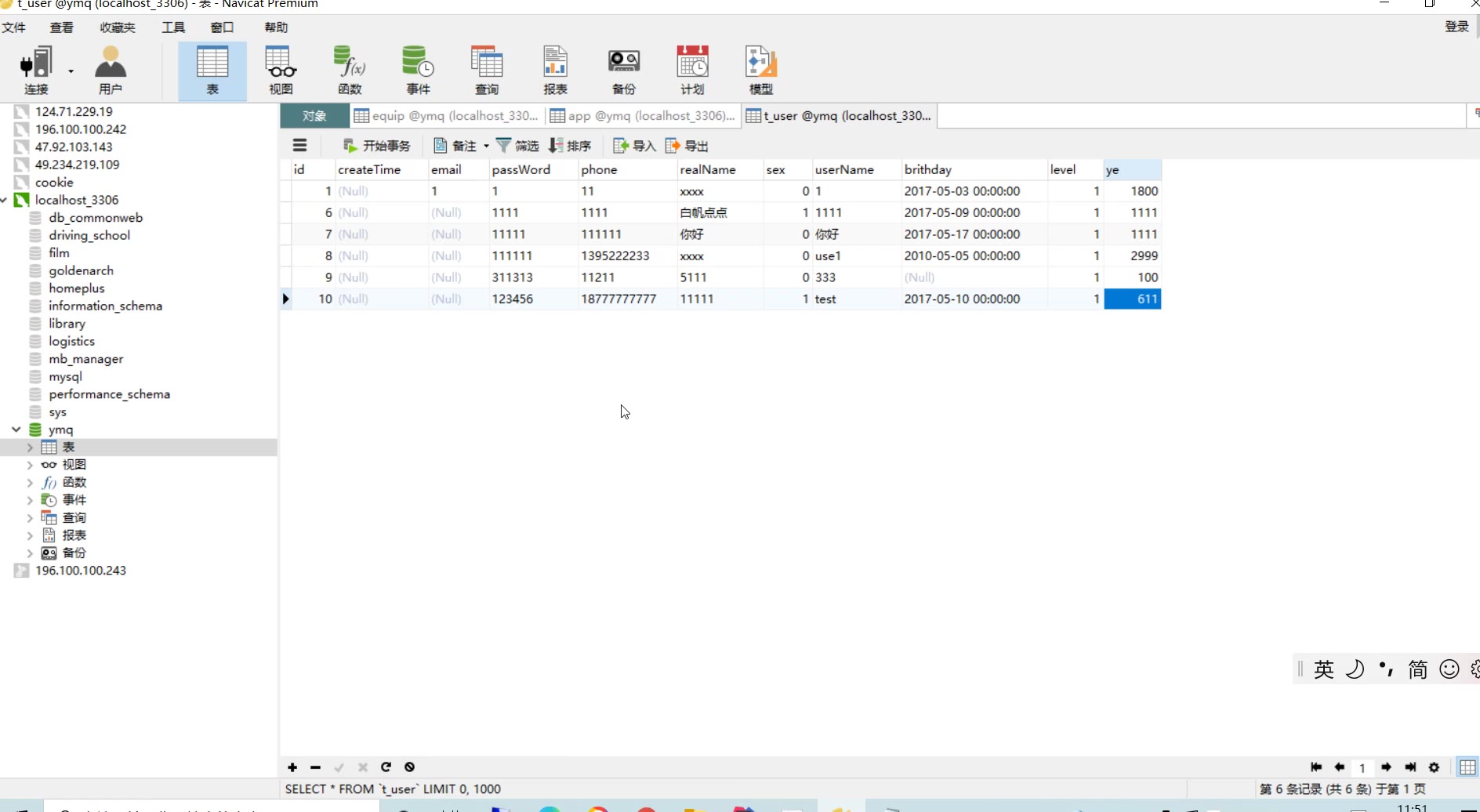This screenshot has width=1480, height=812.
Task: Click the refresh records icon
Action: [386, 767]
